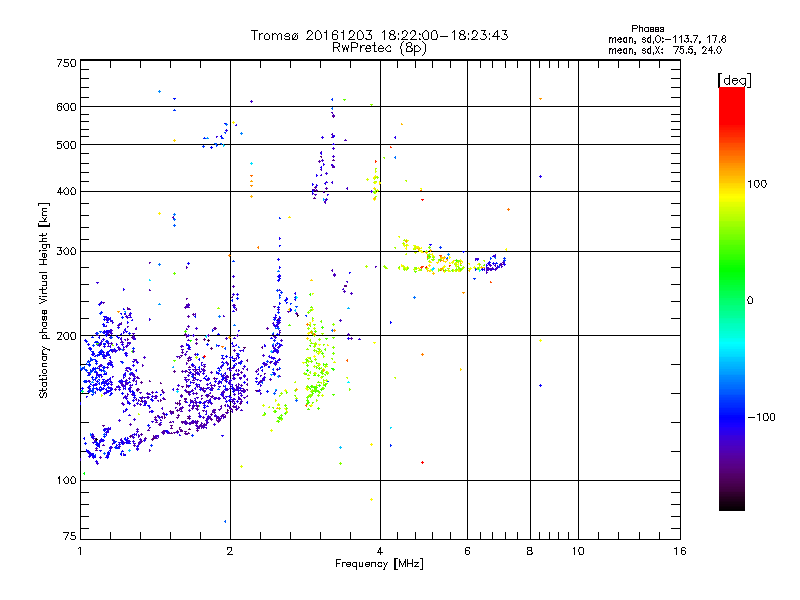Click the y-axis label '200'
800x600 pixels.
66,336
